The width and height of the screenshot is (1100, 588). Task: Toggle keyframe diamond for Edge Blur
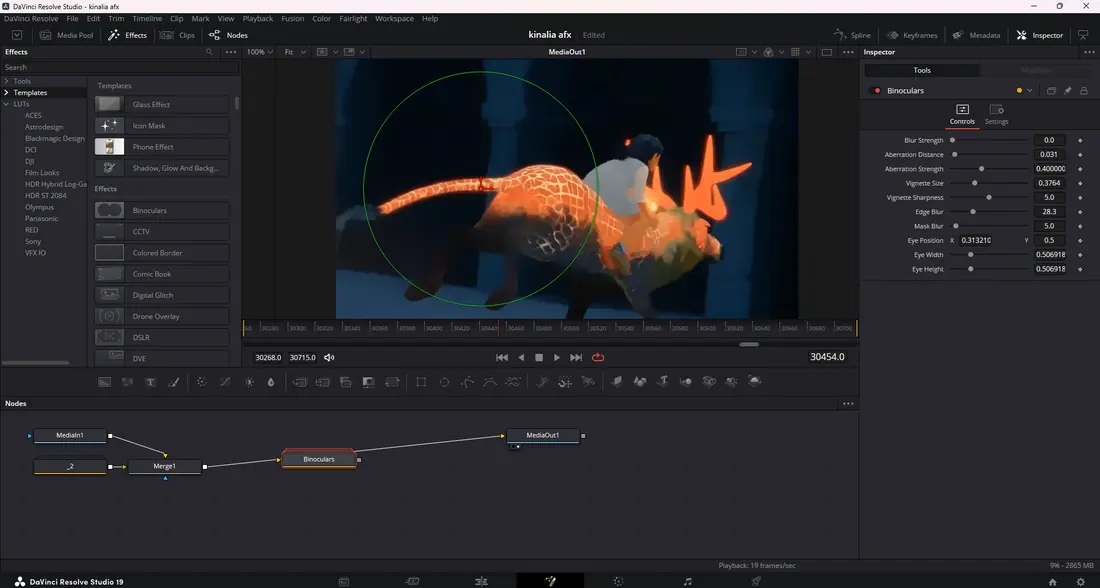point(1080,212)
